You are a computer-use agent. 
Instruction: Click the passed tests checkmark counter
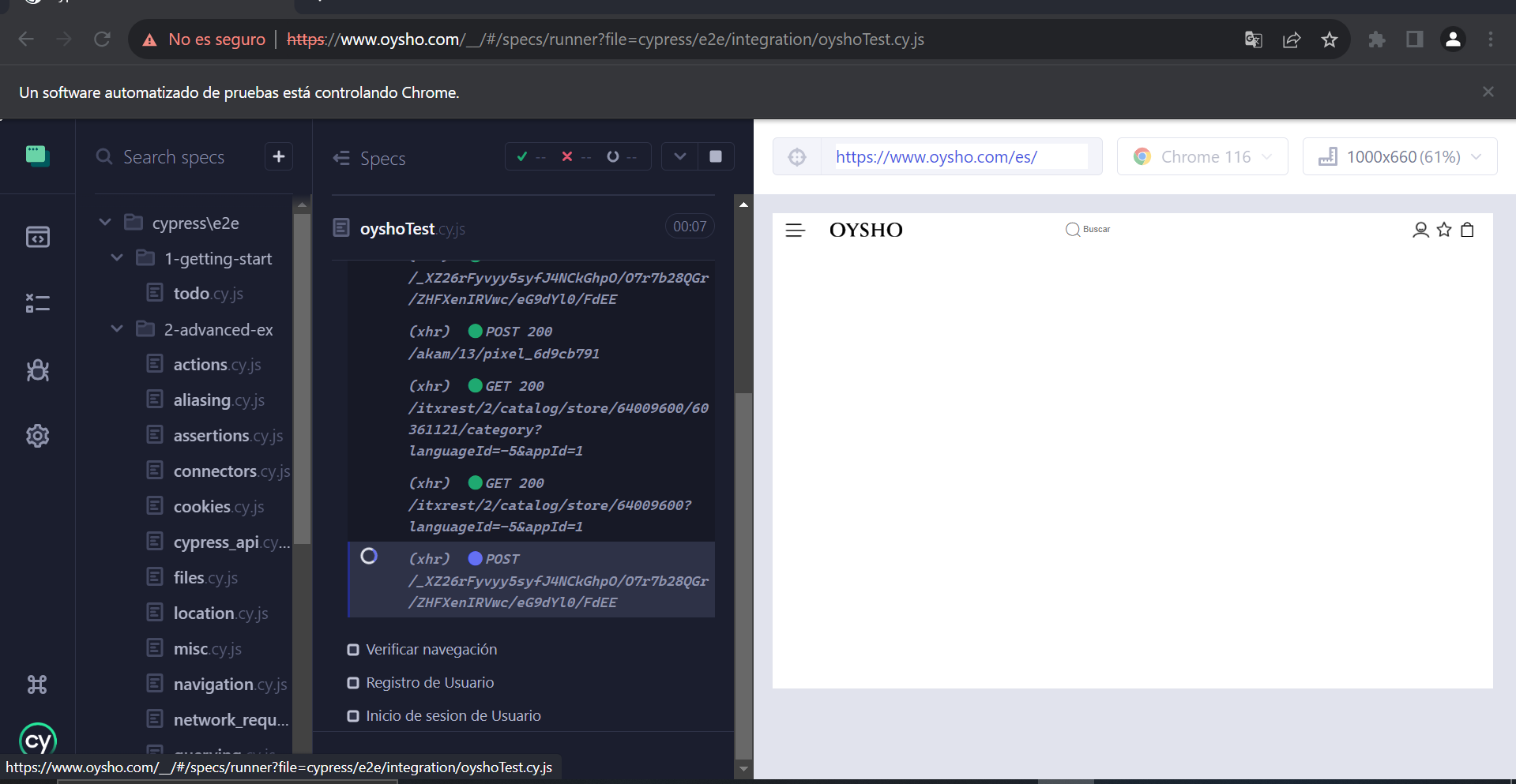tap(531, 156)
